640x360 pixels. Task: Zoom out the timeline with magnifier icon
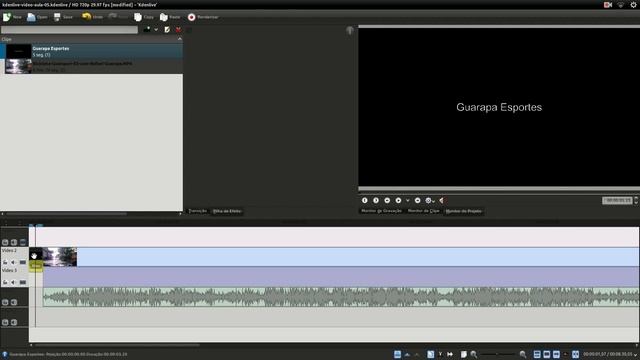[x=473, y=354]
